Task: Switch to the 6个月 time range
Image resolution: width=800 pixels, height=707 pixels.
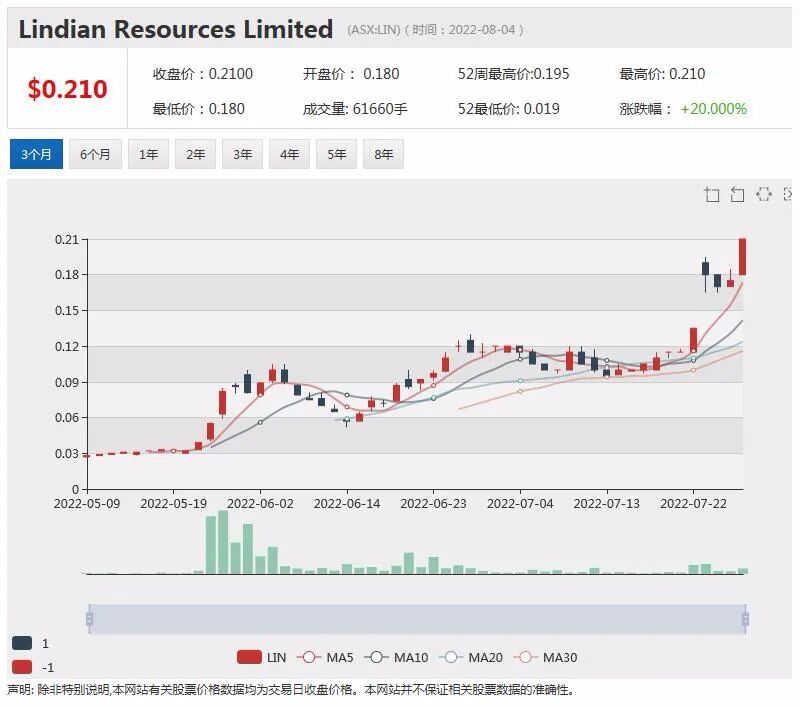Action: (x=95, y=154)
